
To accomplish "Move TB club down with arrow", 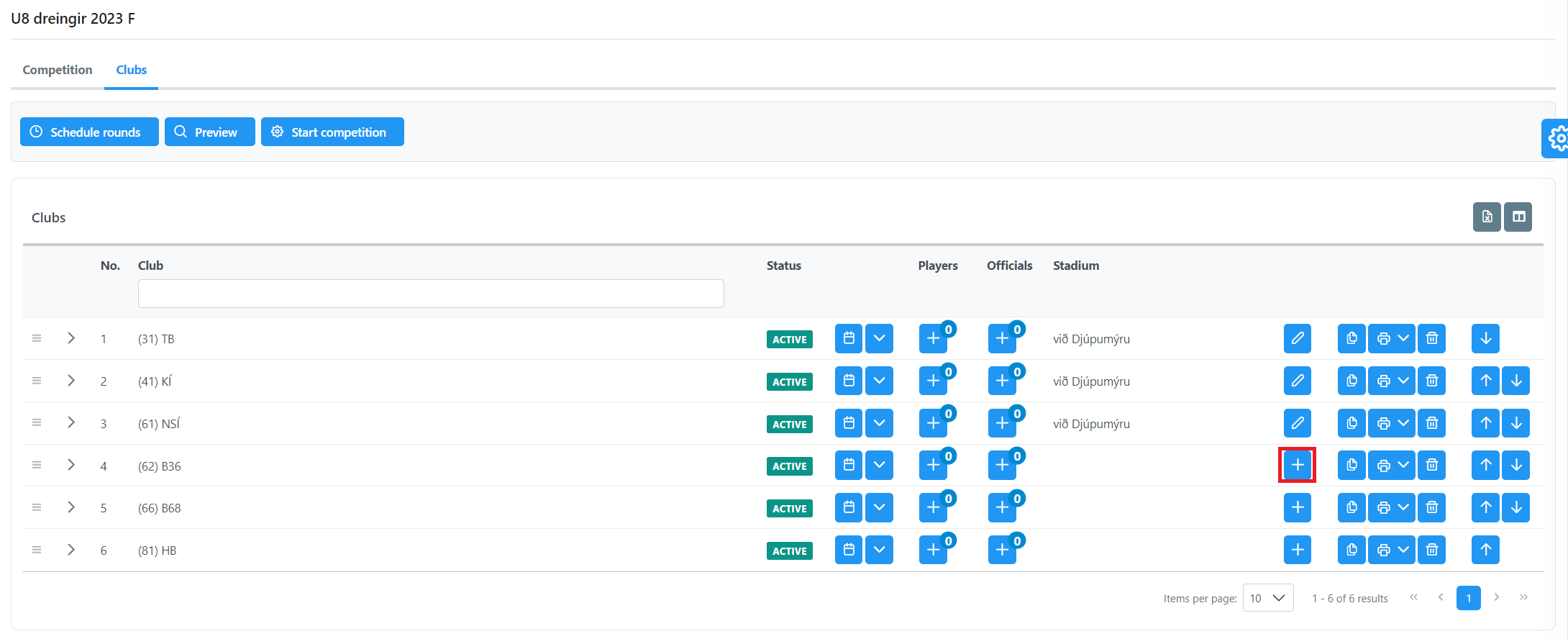I will [x=1485, y=338].
